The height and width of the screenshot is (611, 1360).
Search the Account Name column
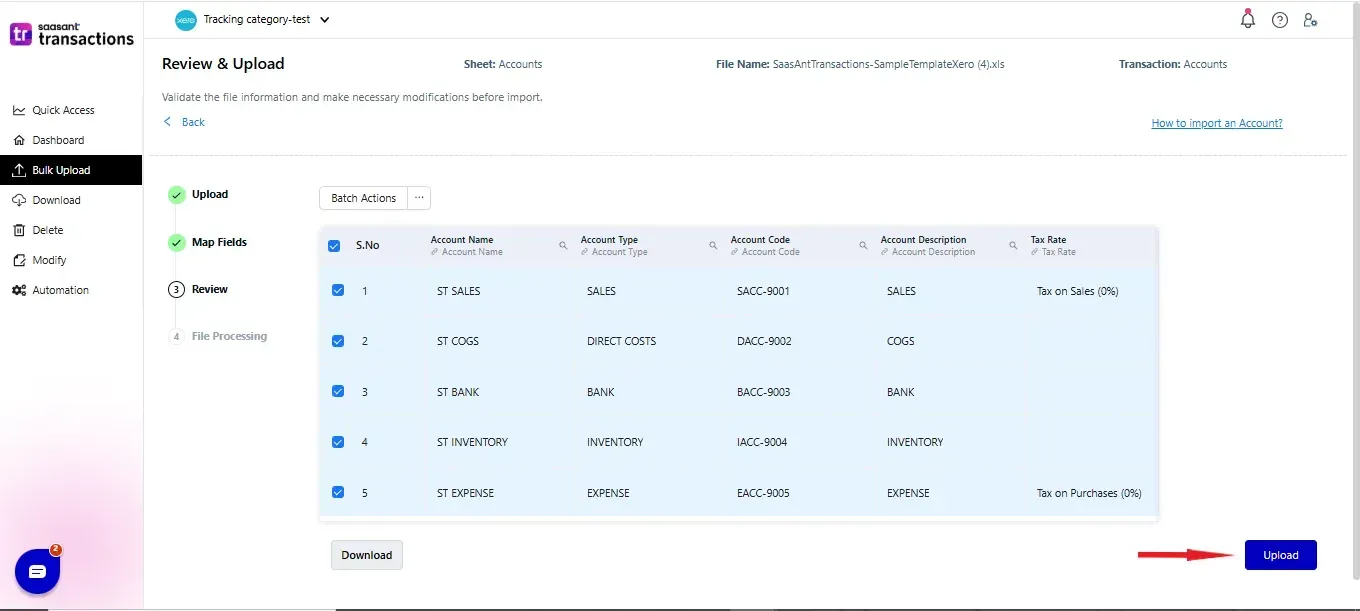[563, 245]
